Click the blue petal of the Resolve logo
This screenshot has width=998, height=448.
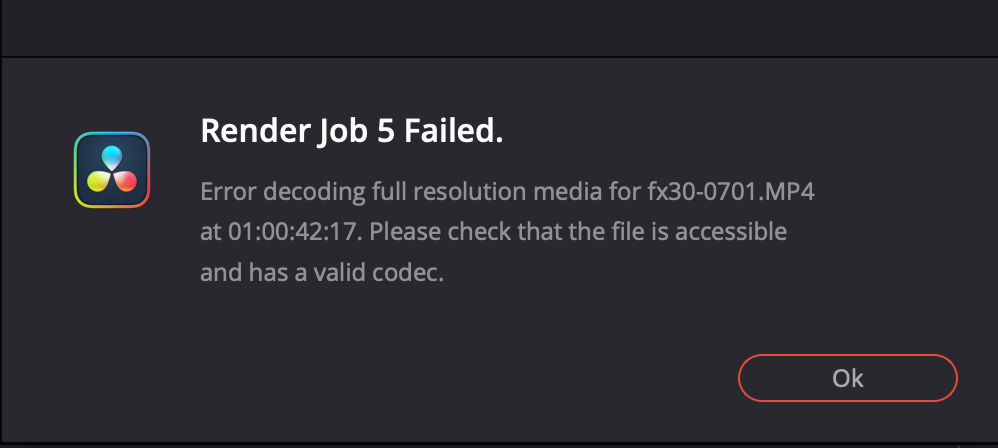112,156
